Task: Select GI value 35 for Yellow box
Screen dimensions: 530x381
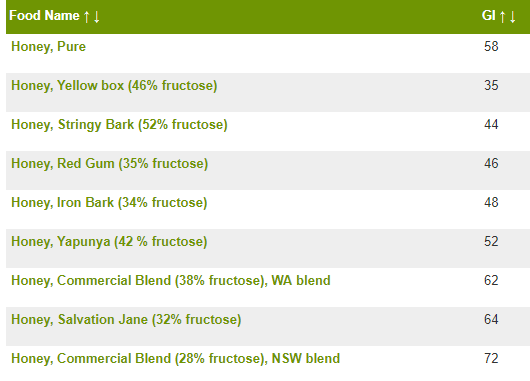Action: 491,85
